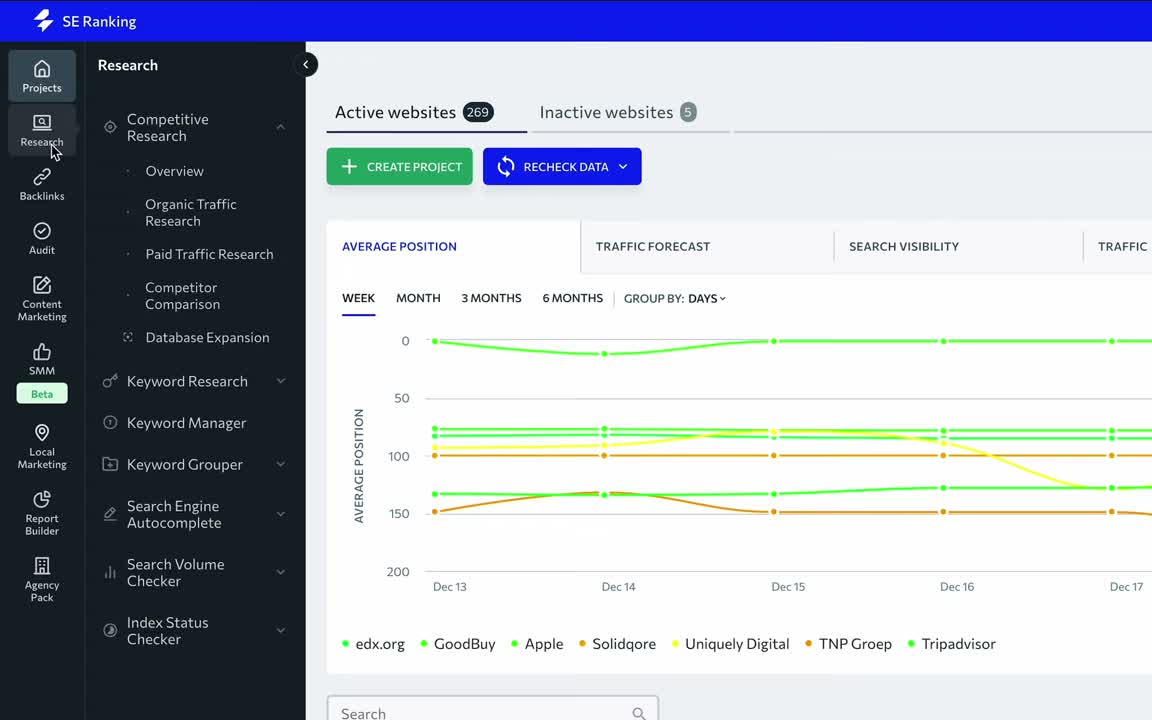Click the Keyword Manager icon

(110, 422)
